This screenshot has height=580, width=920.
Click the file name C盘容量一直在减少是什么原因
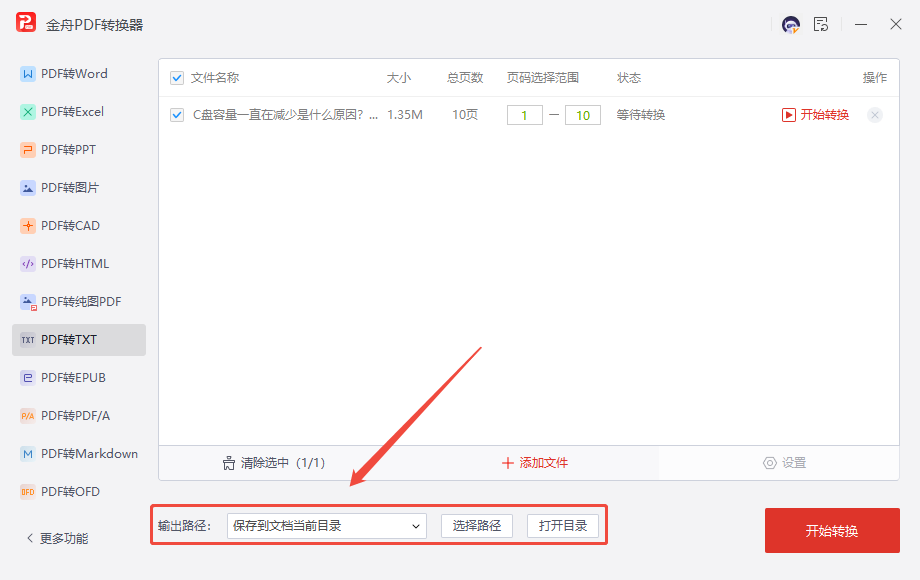(x=285, y=115)
